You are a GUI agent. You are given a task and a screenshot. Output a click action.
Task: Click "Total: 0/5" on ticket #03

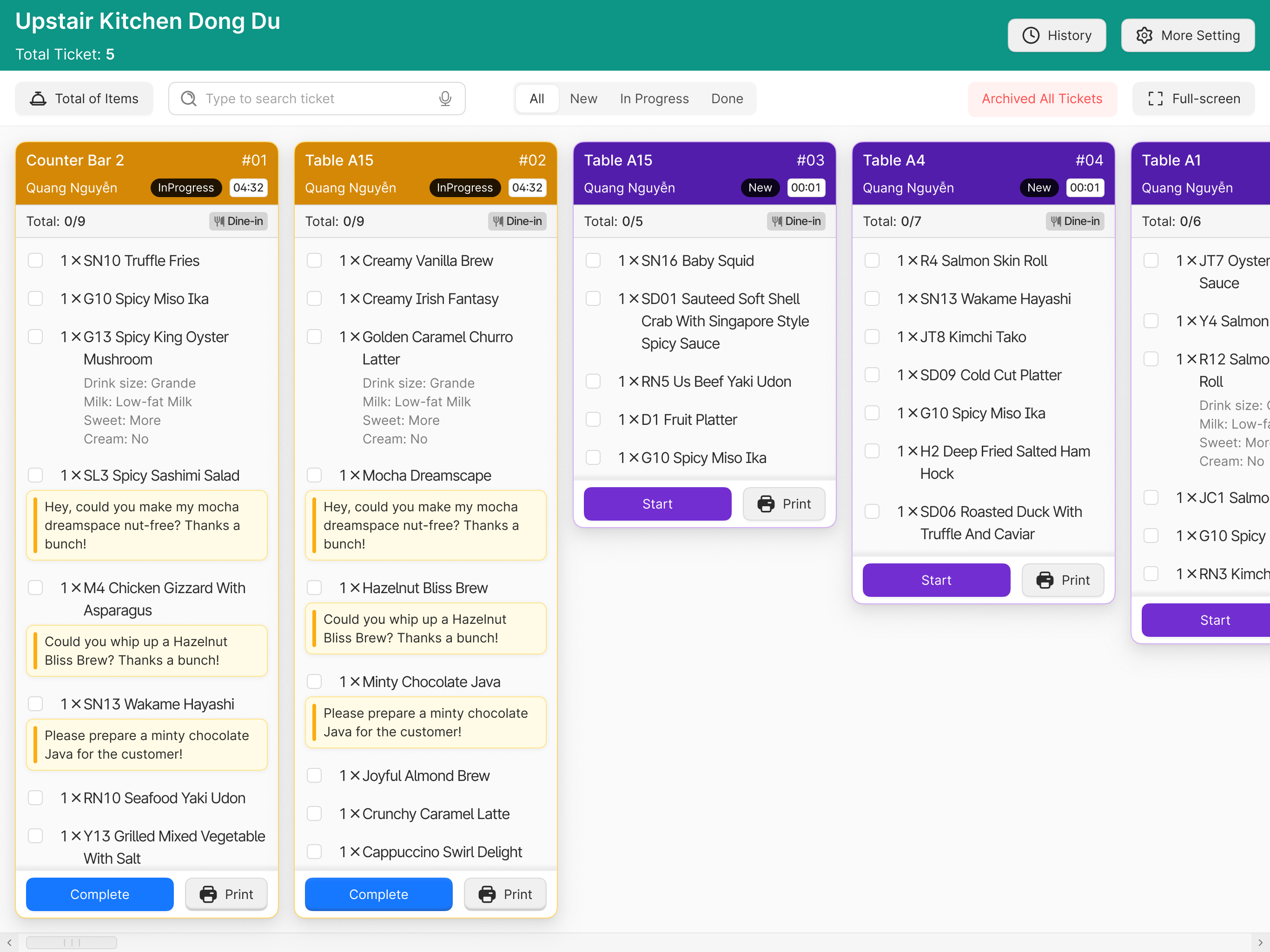[613, 222]
